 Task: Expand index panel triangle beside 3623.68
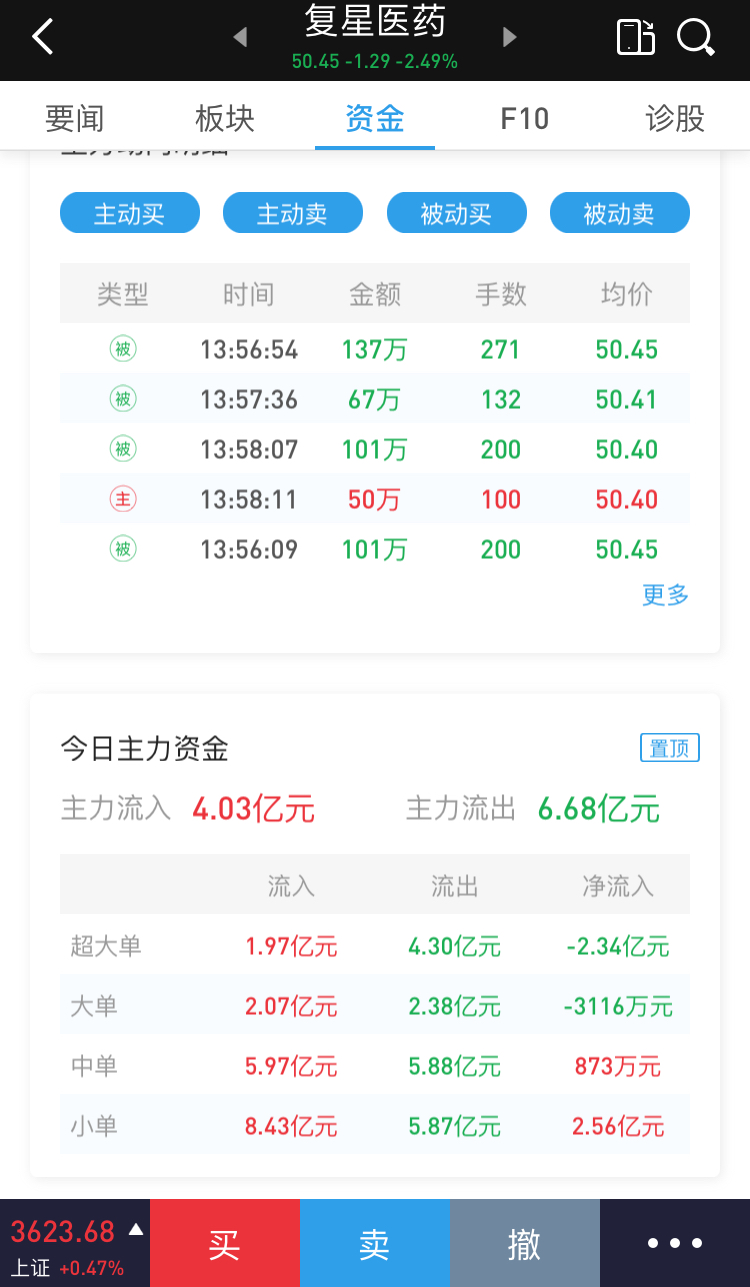[x=136, y=1229]
